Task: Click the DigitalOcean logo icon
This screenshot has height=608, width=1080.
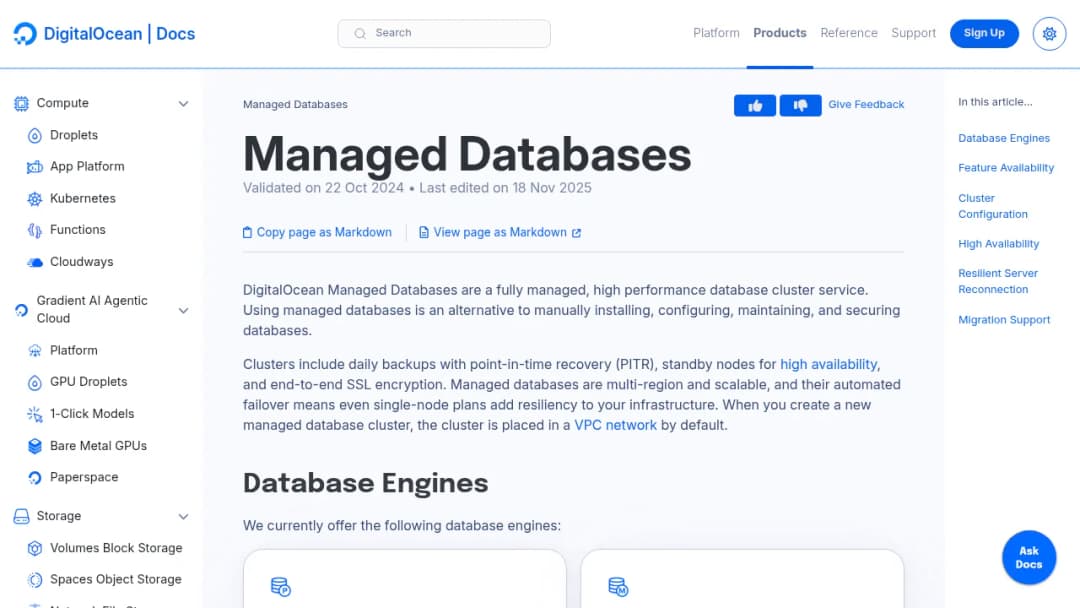Action: coord(25,34)
